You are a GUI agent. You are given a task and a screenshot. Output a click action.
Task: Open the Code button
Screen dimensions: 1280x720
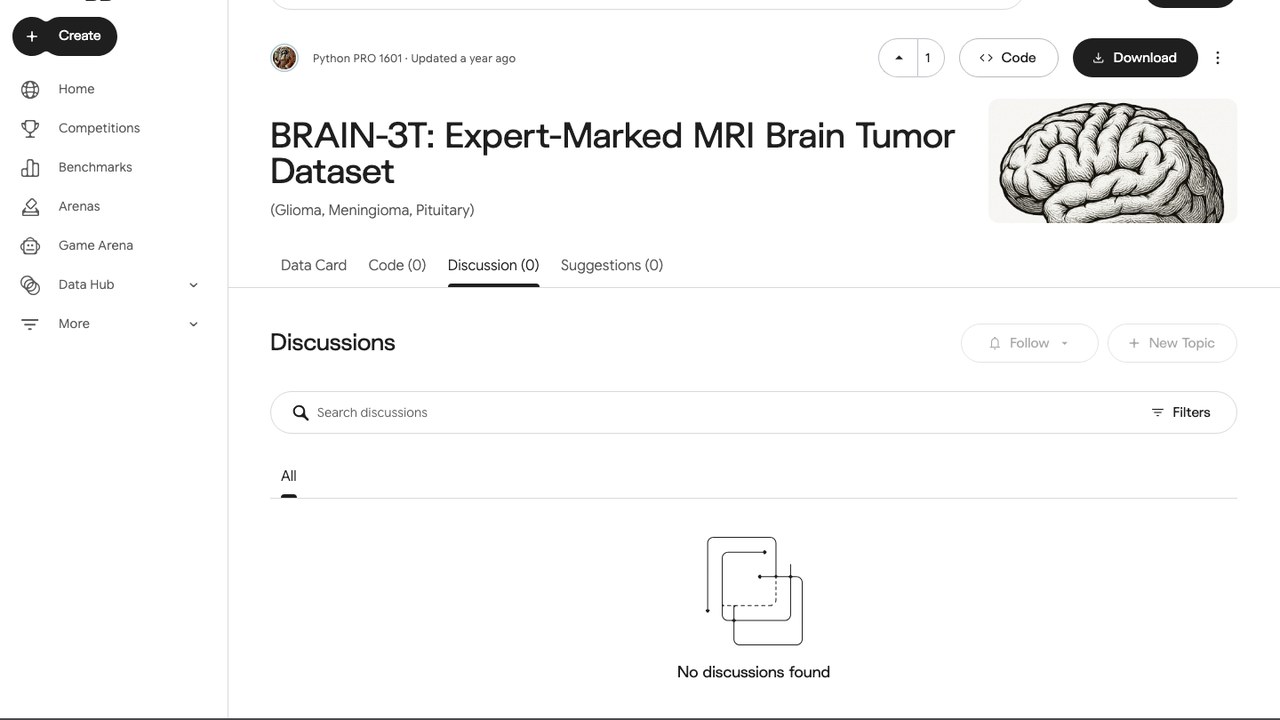1008,58
